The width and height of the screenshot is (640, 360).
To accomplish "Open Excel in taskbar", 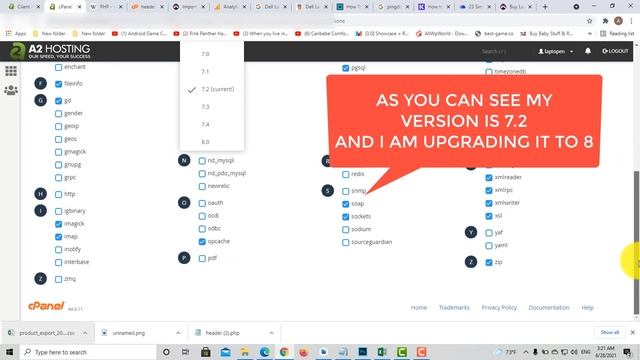I will tap(382, 352).
